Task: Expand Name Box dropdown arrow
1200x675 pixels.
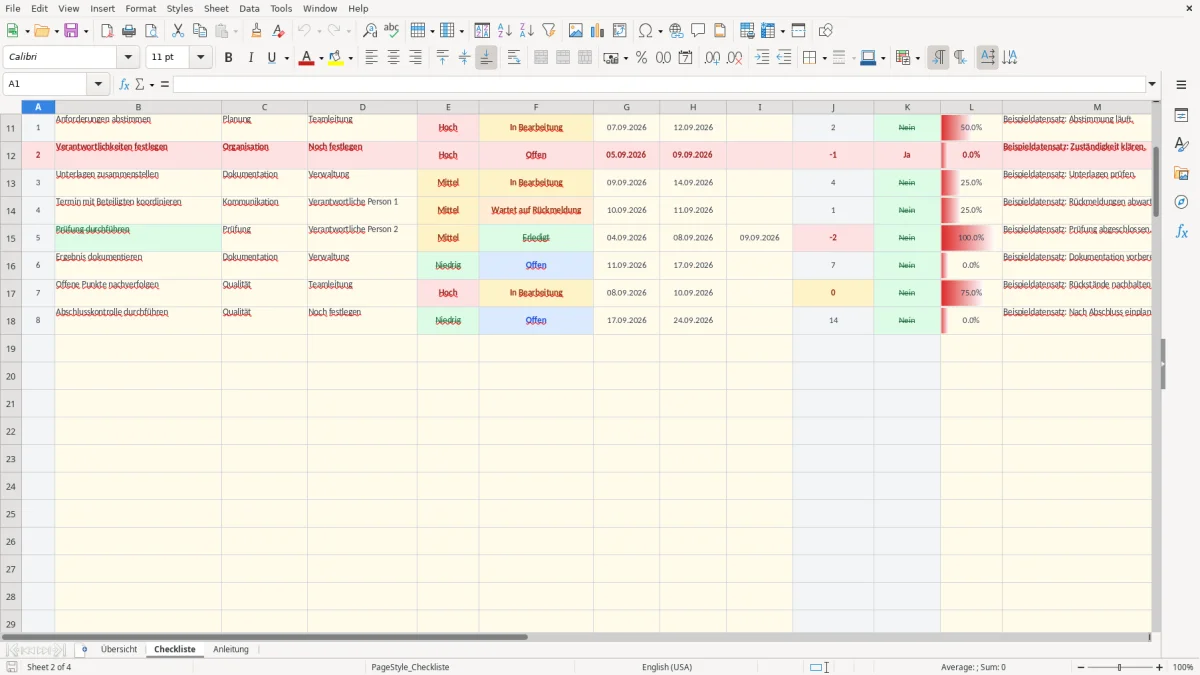Action: tap(98, 84)
